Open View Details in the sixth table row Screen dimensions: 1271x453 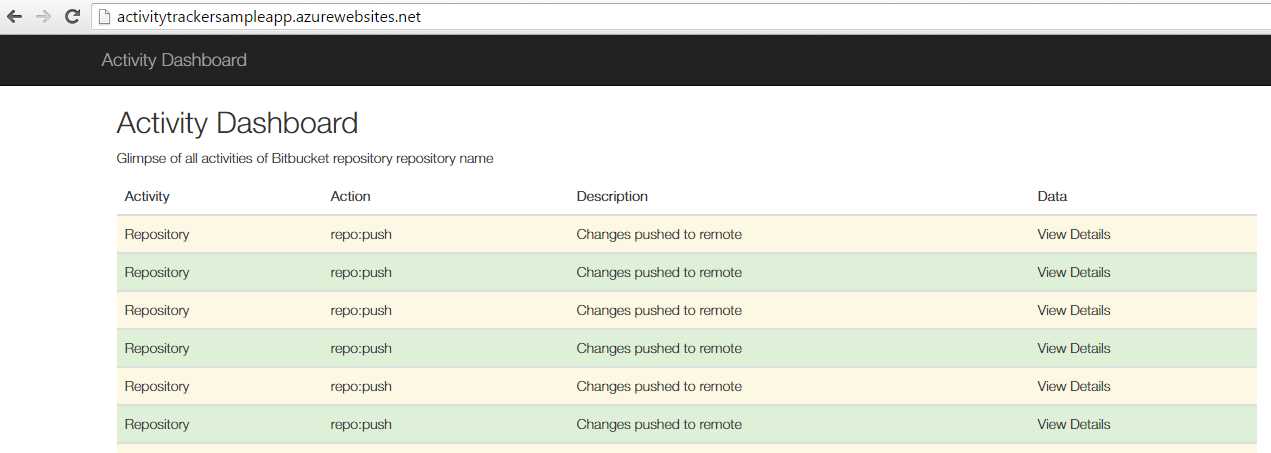1073,424
